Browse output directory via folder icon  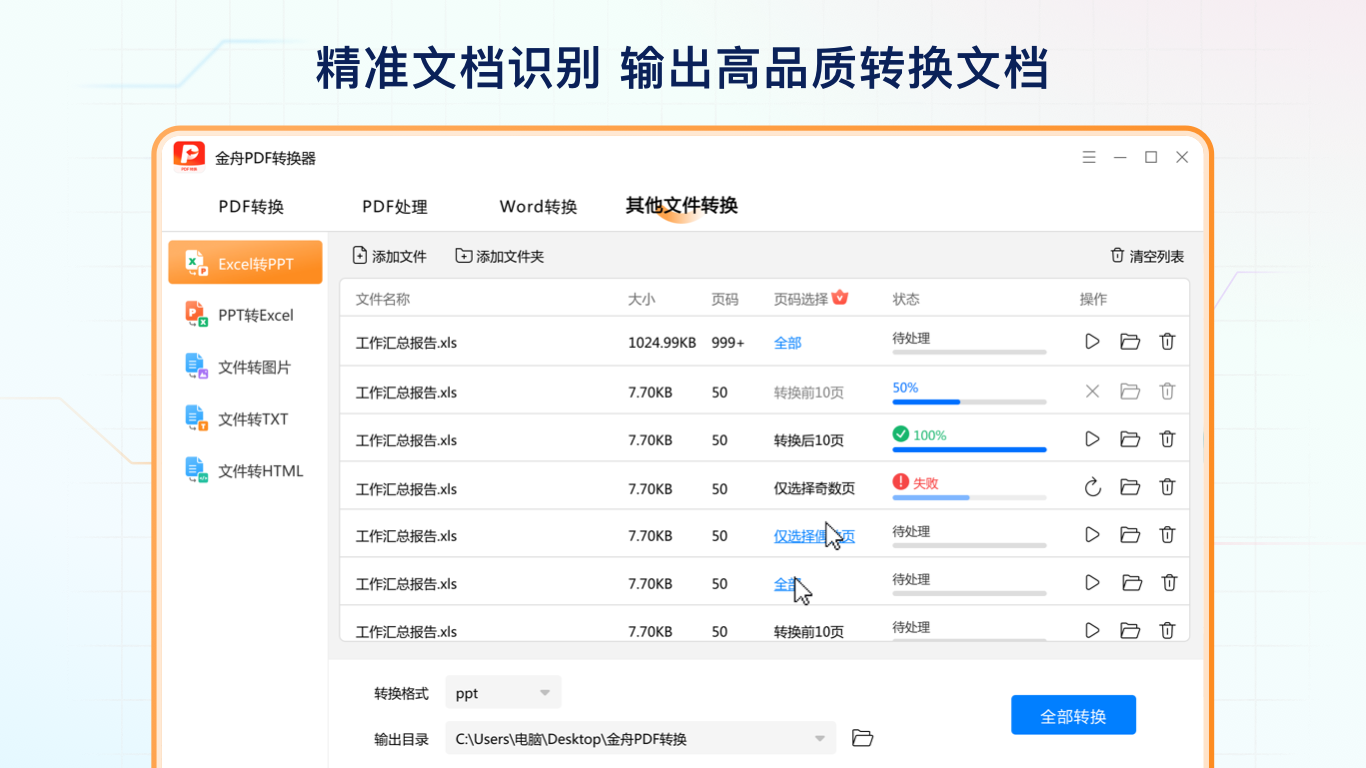click(862, 737)
